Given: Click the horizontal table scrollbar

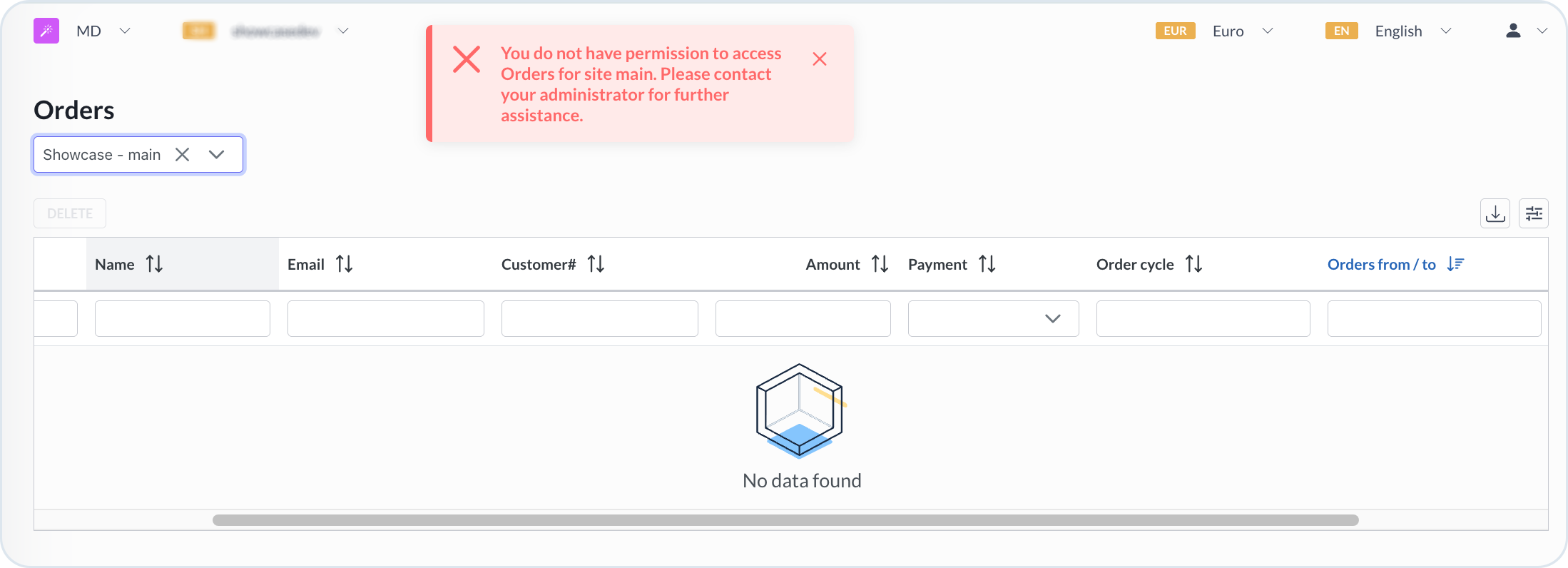Looking at the screenshot, I should [785, 520].
